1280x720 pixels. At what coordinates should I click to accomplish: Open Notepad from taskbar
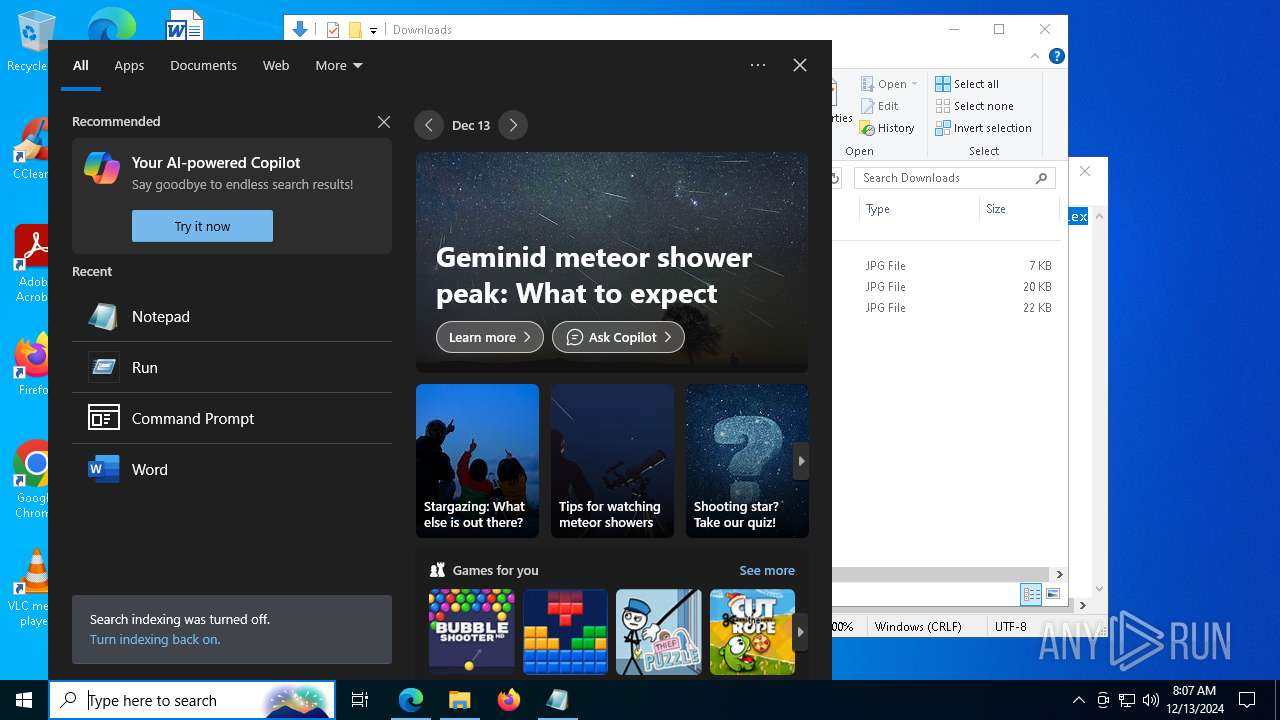coord(557,700)
